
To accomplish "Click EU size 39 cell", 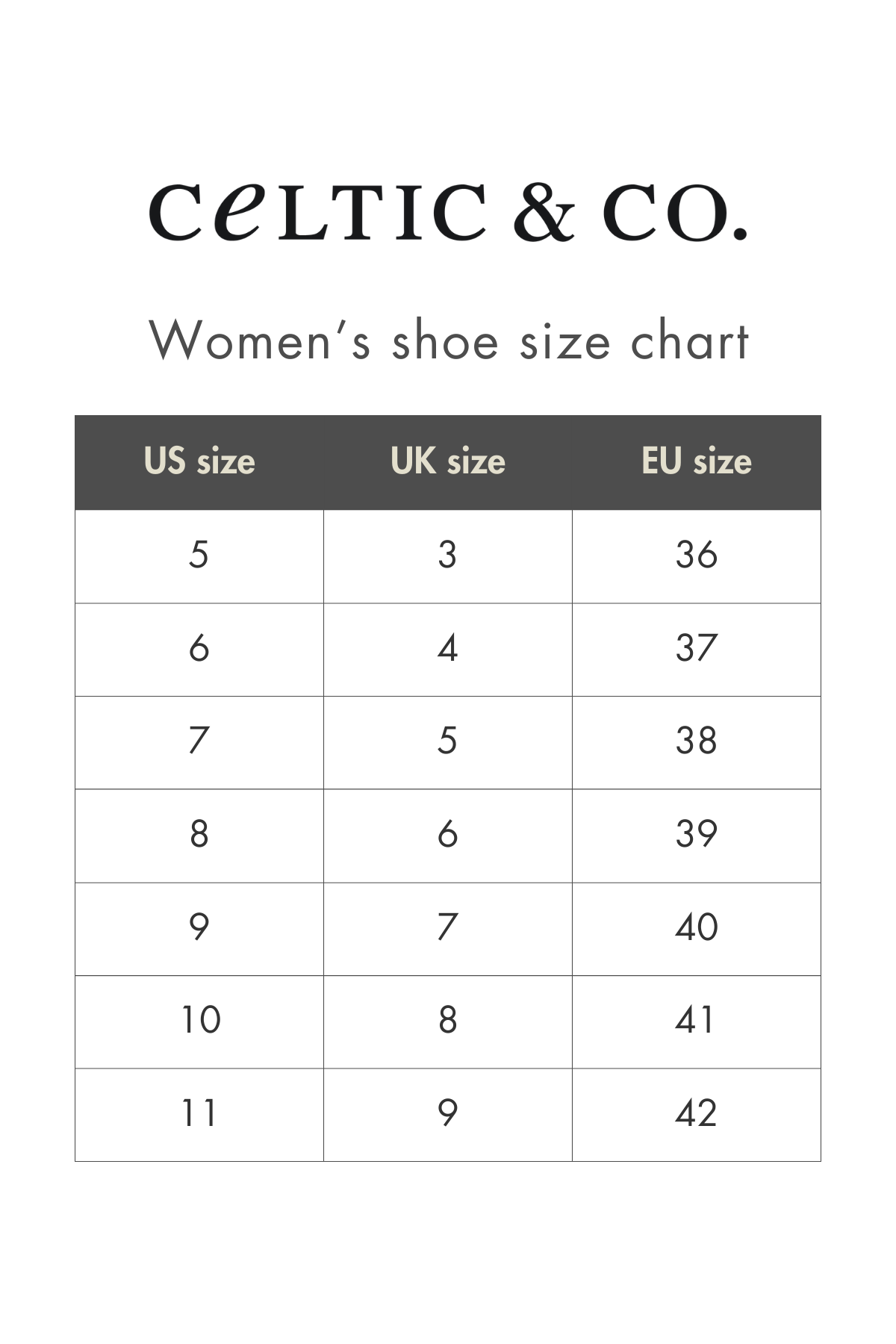I will pyautogui.click(x=697, y=835).
